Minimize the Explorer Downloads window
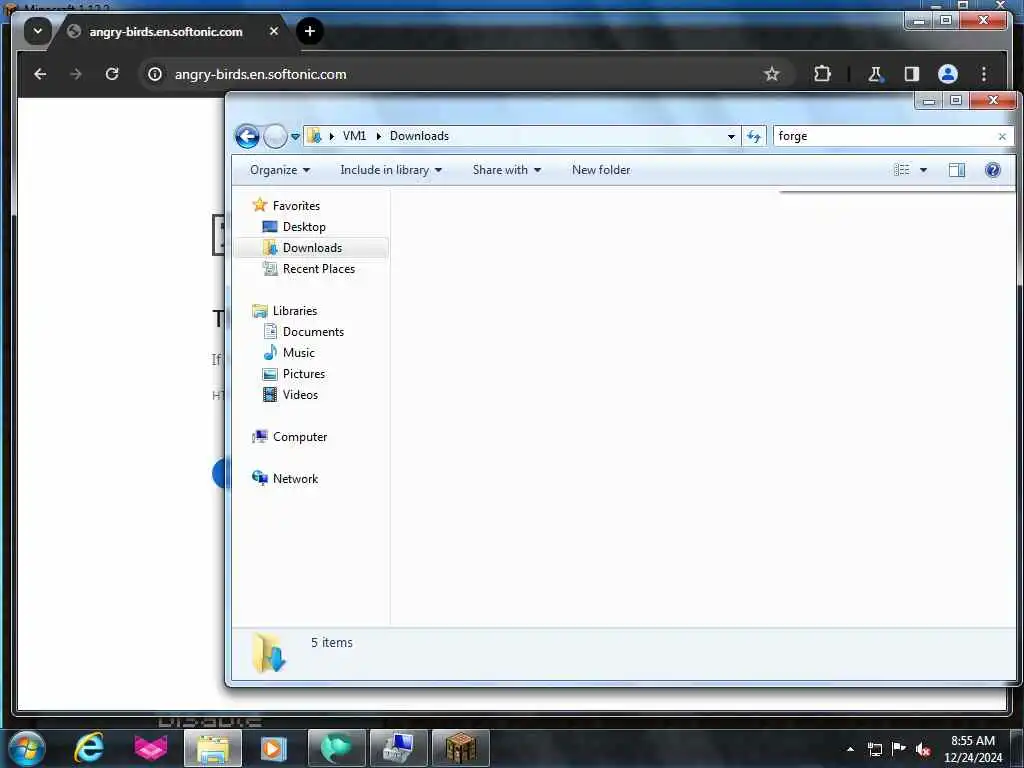This screenshot has height=768, width=1024. click(929, 100)
